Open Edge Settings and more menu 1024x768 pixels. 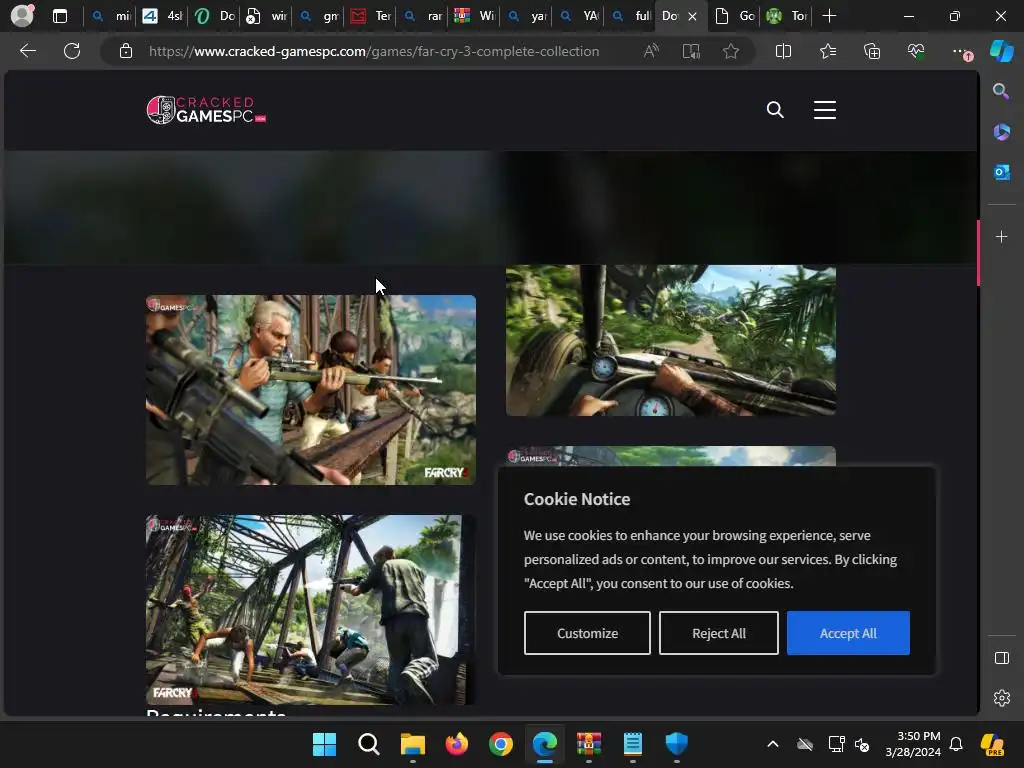tap(961, 51)
